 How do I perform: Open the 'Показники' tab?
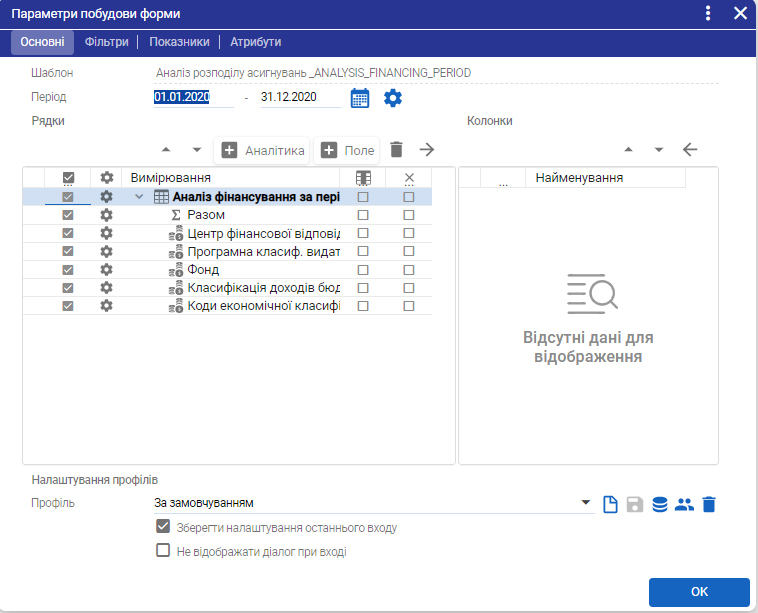click(x=180, y=42)
